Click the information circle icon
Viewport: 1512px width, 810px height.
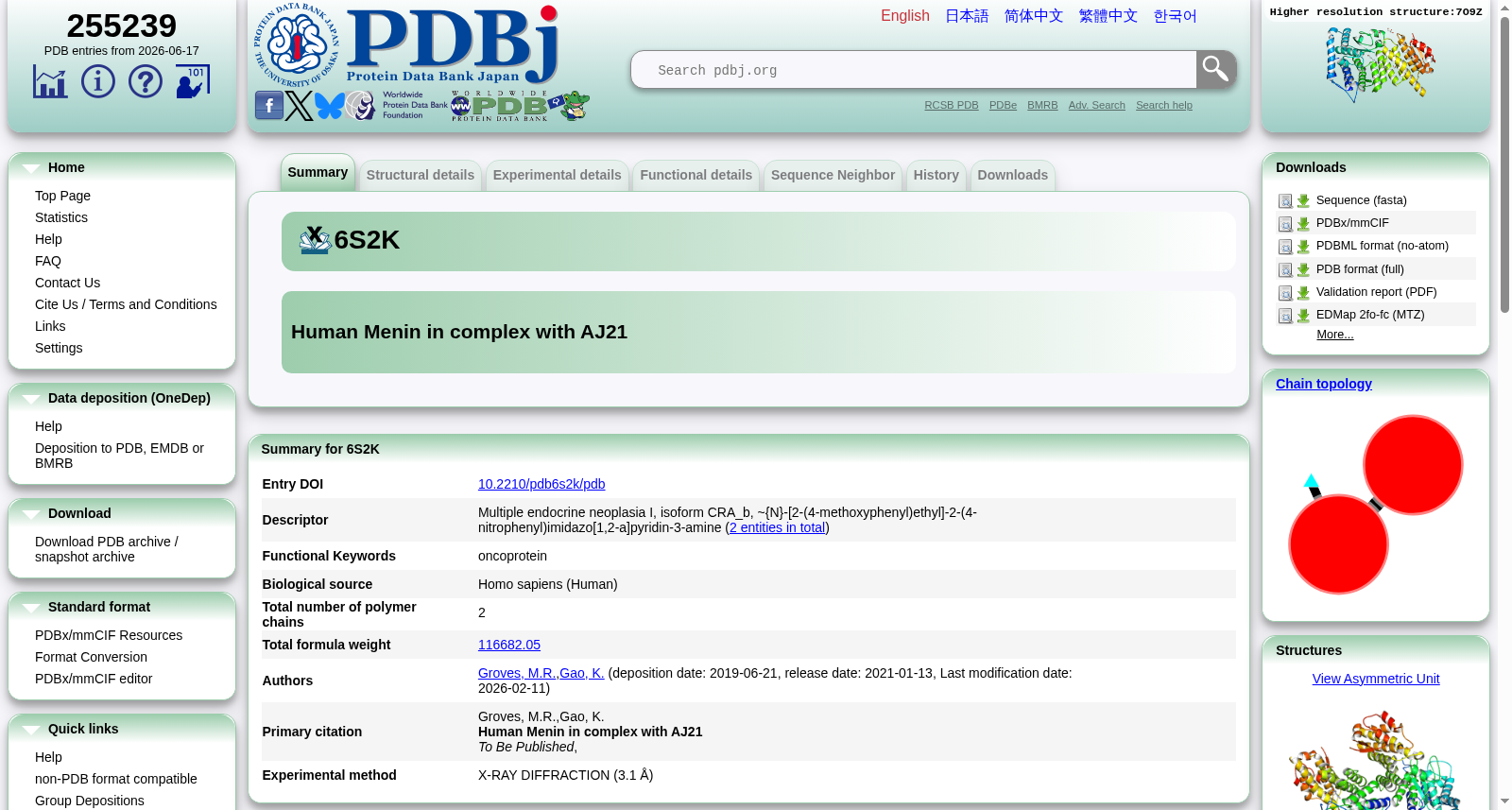pos(97,81)
